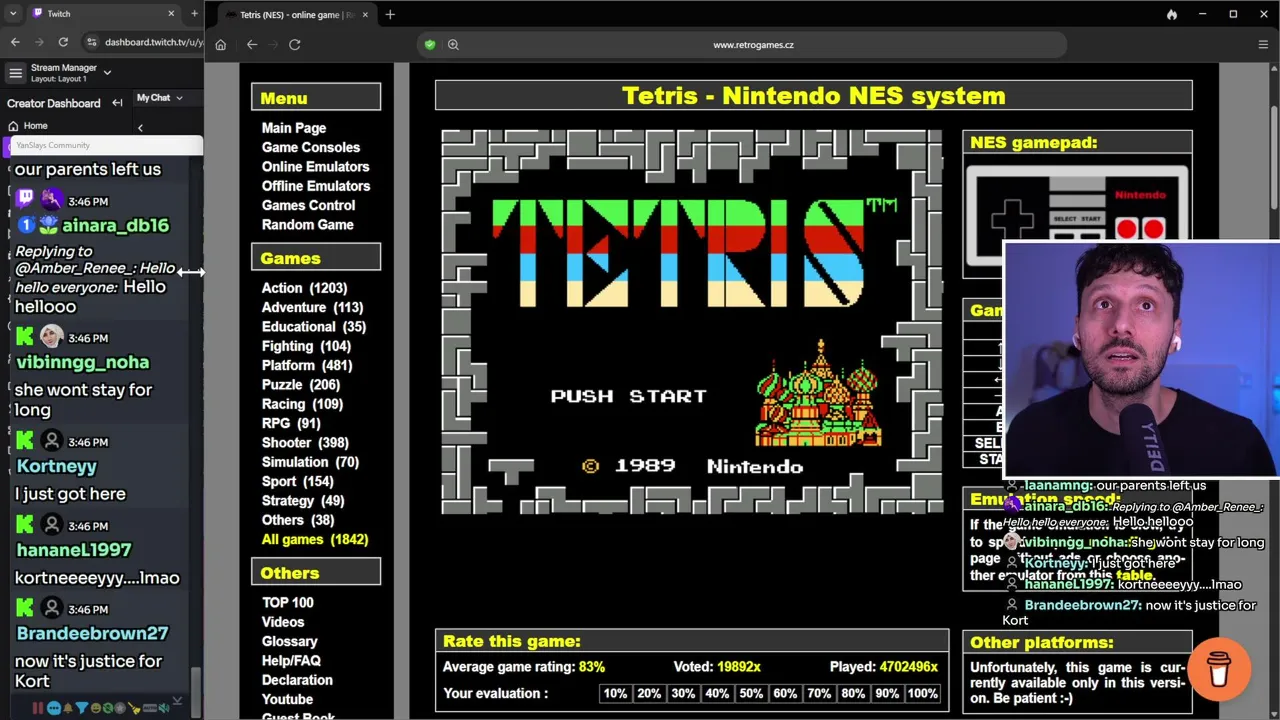Rate the game 10%

point(615,694)
